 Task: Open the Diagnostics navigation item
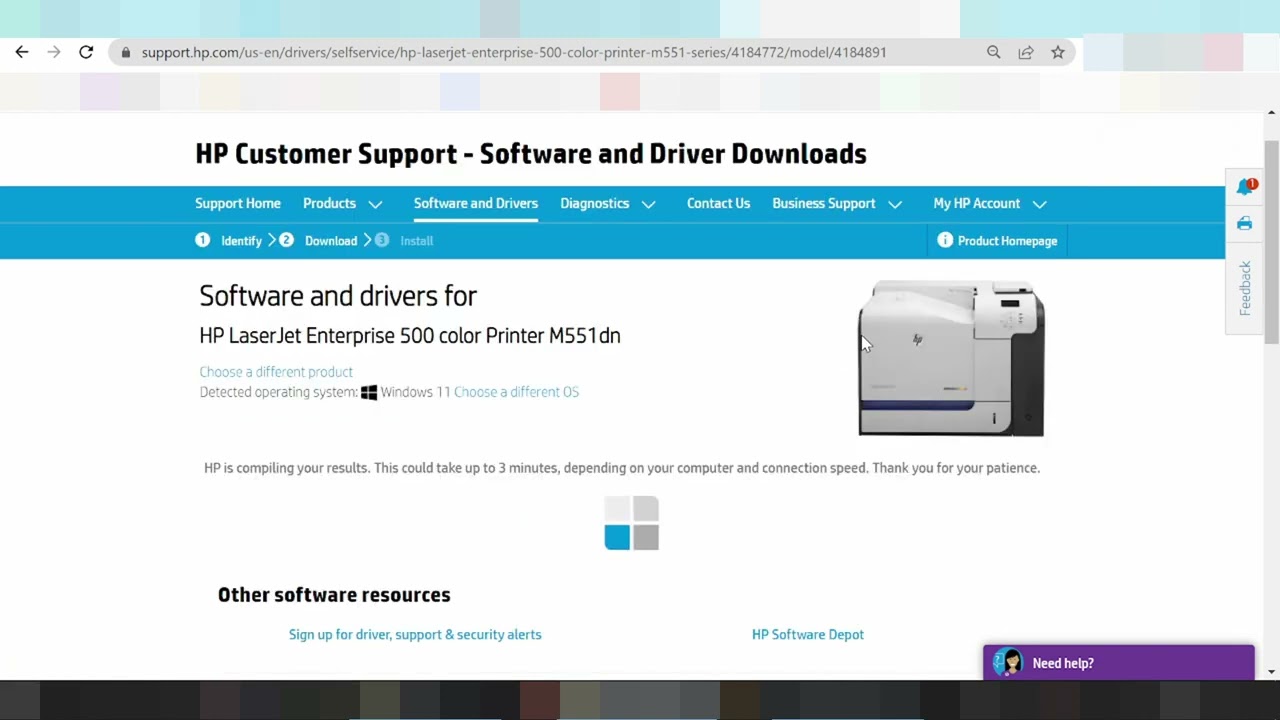click(594, 203)
